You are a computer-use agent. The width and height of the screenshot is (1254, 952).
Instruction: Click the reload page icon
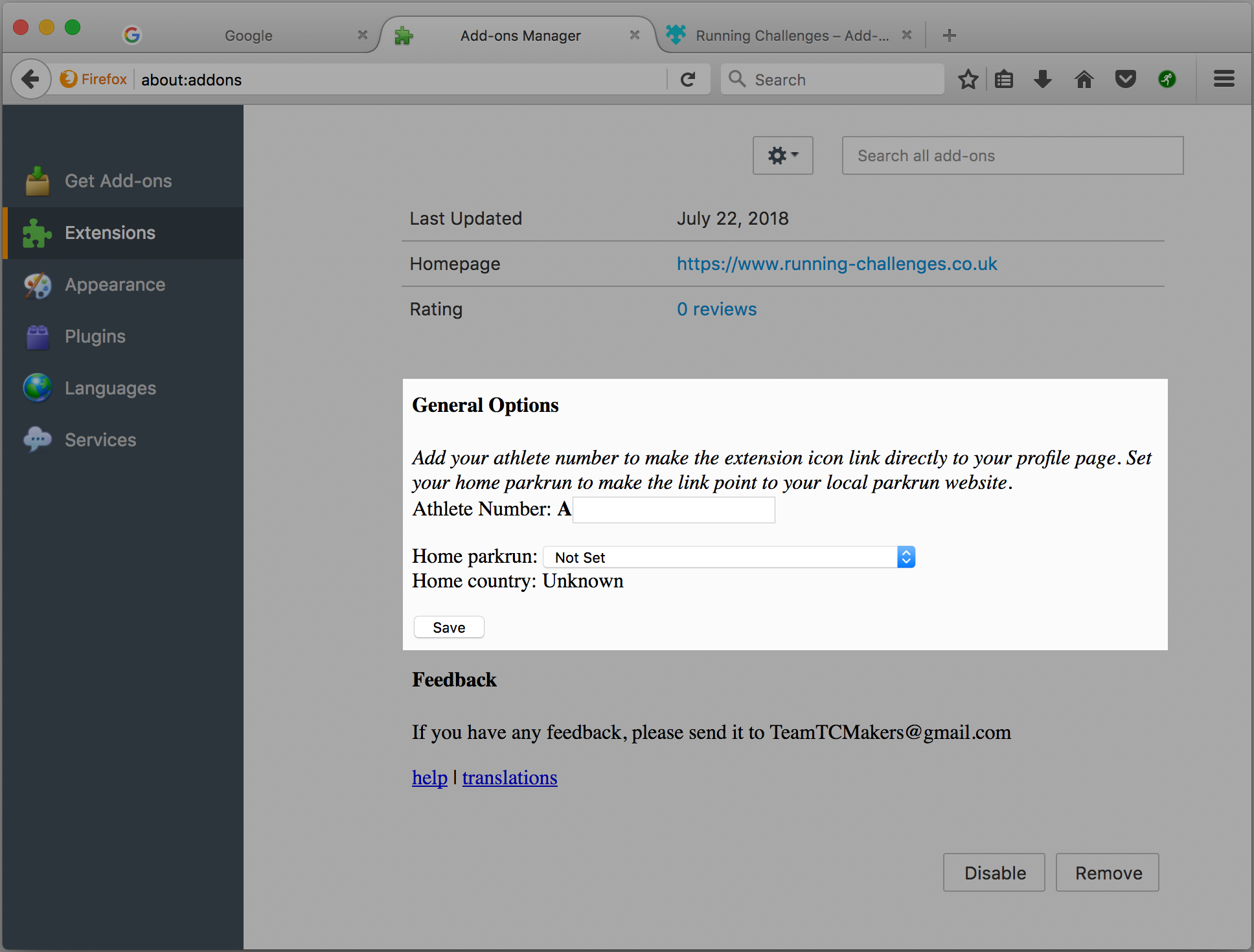click(688, 80)
